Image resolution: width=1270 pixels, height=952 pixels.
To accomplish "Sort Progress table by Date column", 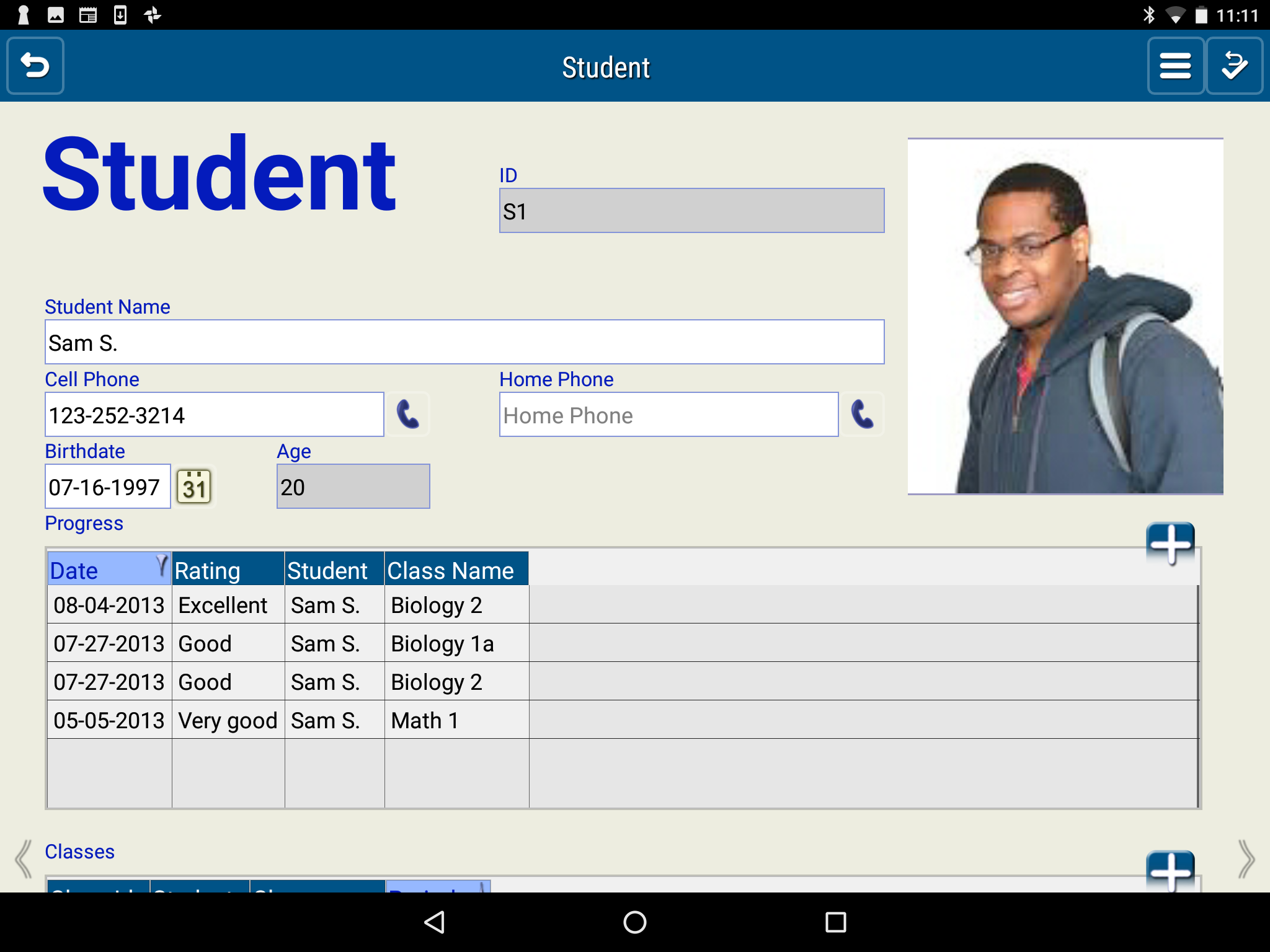I will [109, 569].
